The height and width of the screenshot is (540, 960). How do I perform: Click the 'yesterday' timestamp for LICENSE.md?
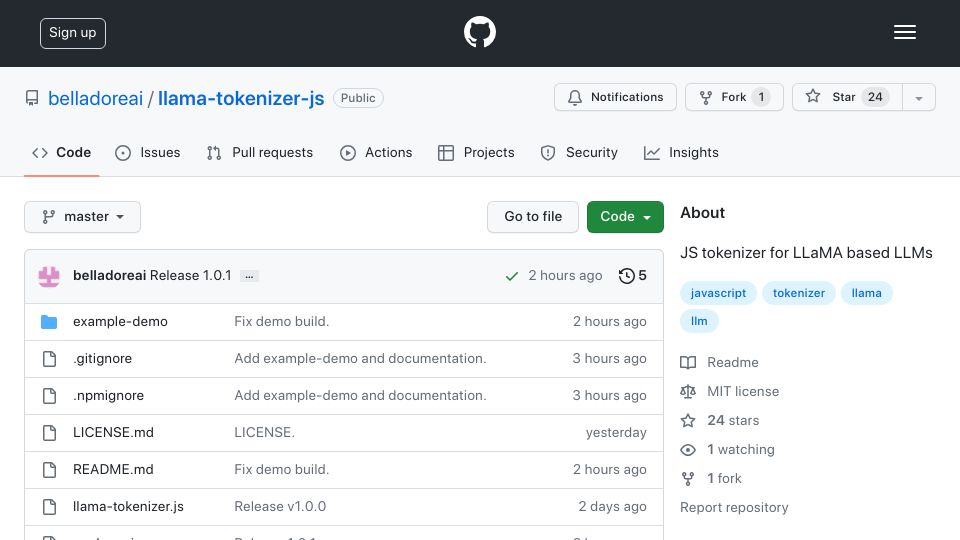(616, 432)
